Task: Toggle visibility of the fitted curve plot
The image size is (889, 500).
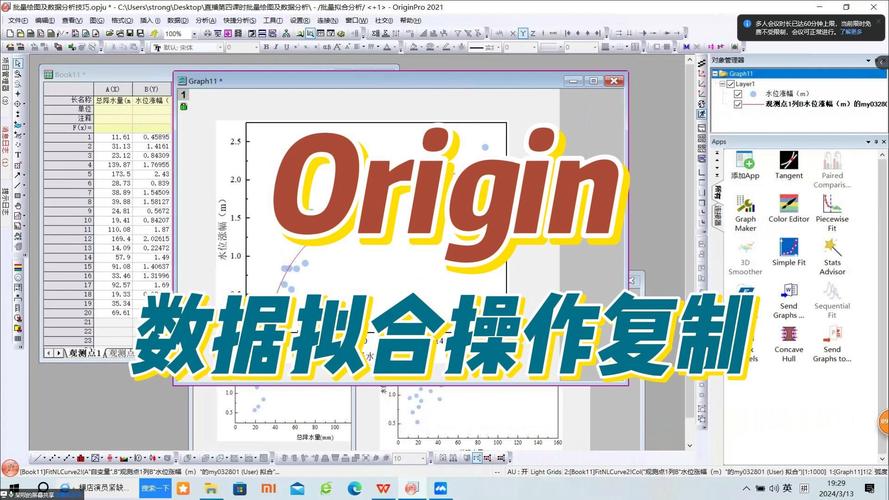Action: pyautogui.click(x=738, y=104)
